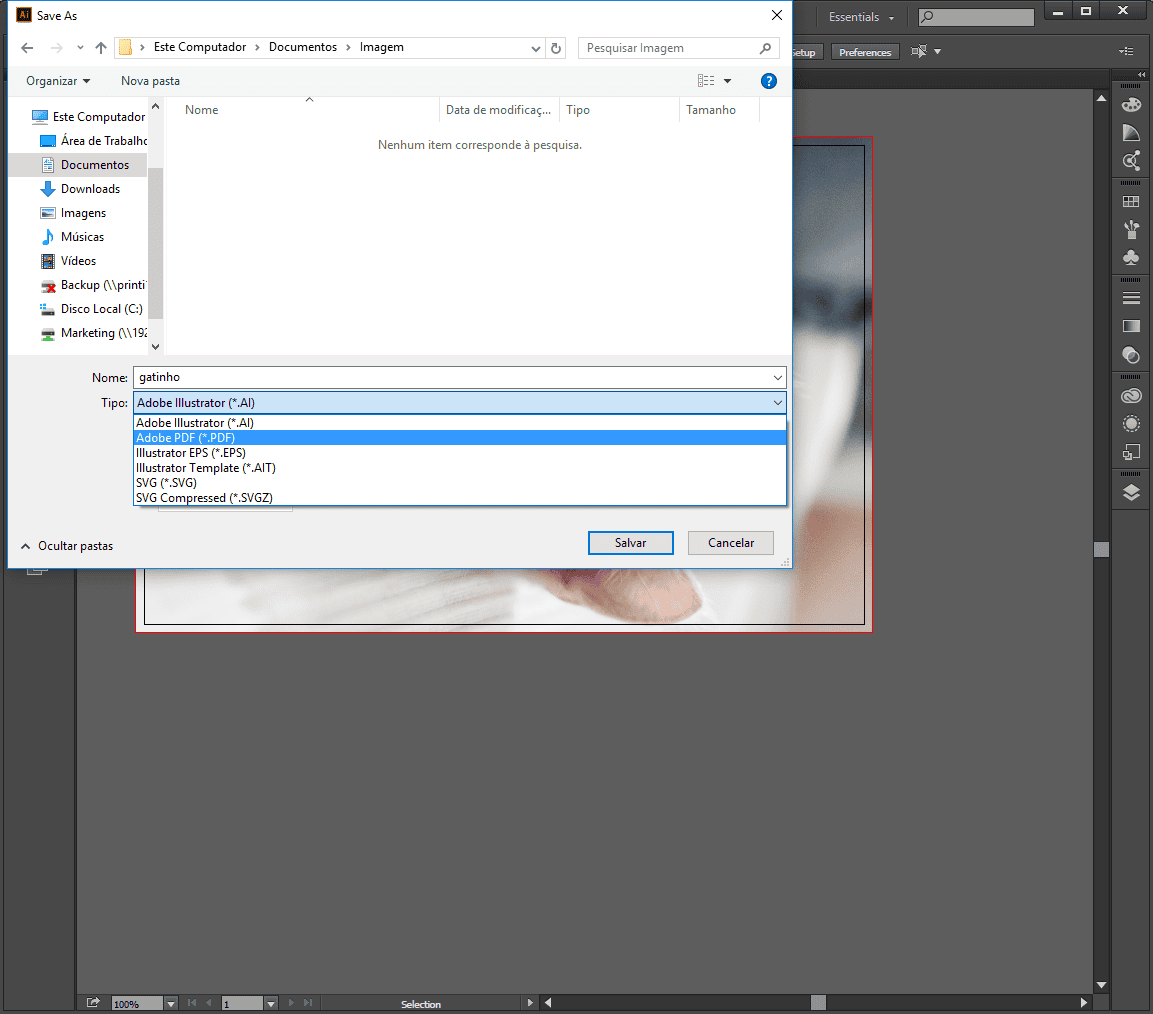This screenshot has width=1153, height=1014.
Task: Expand the Nome filename dropdown
Action: coord(777,377)
